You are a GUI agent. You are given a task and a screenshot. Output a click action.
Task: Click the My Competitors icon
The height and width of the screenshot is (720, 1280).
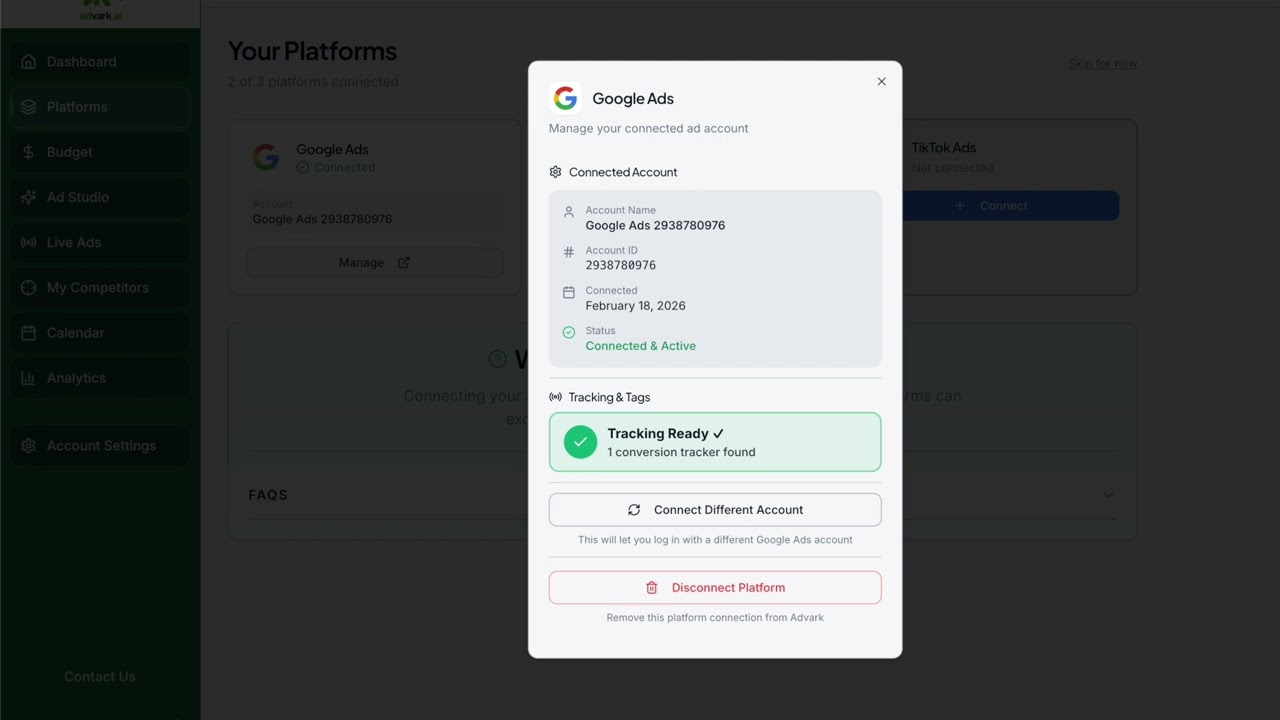pyautogui.click(x=28, y=288)
